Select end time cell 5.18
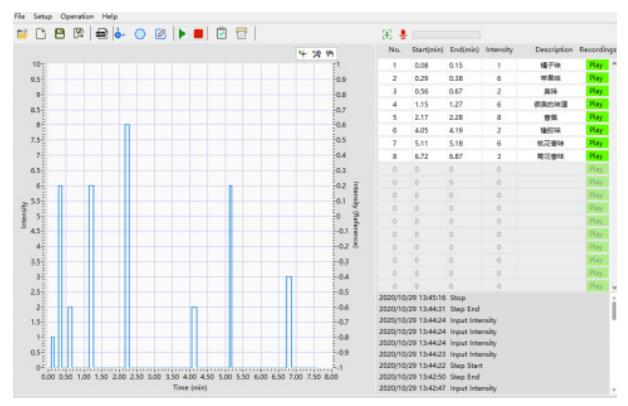 pos(456,143)
